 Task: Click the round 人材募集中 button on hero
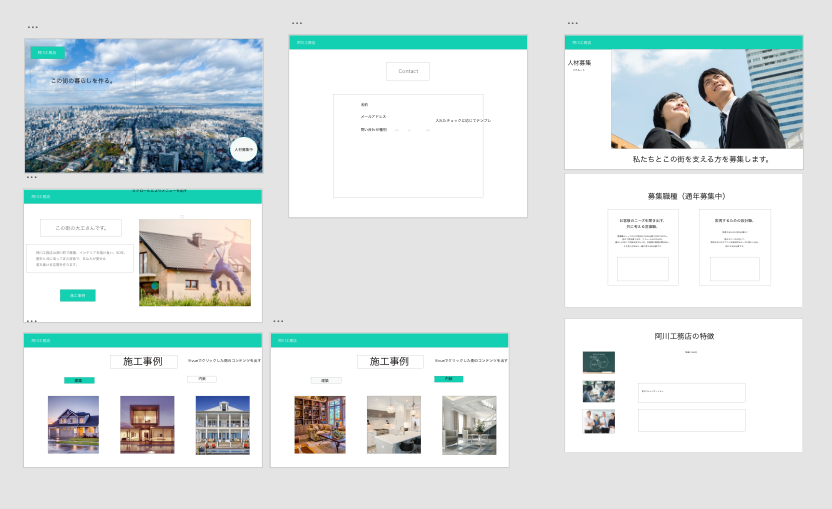pyautogui.click(x=244, y=150)
